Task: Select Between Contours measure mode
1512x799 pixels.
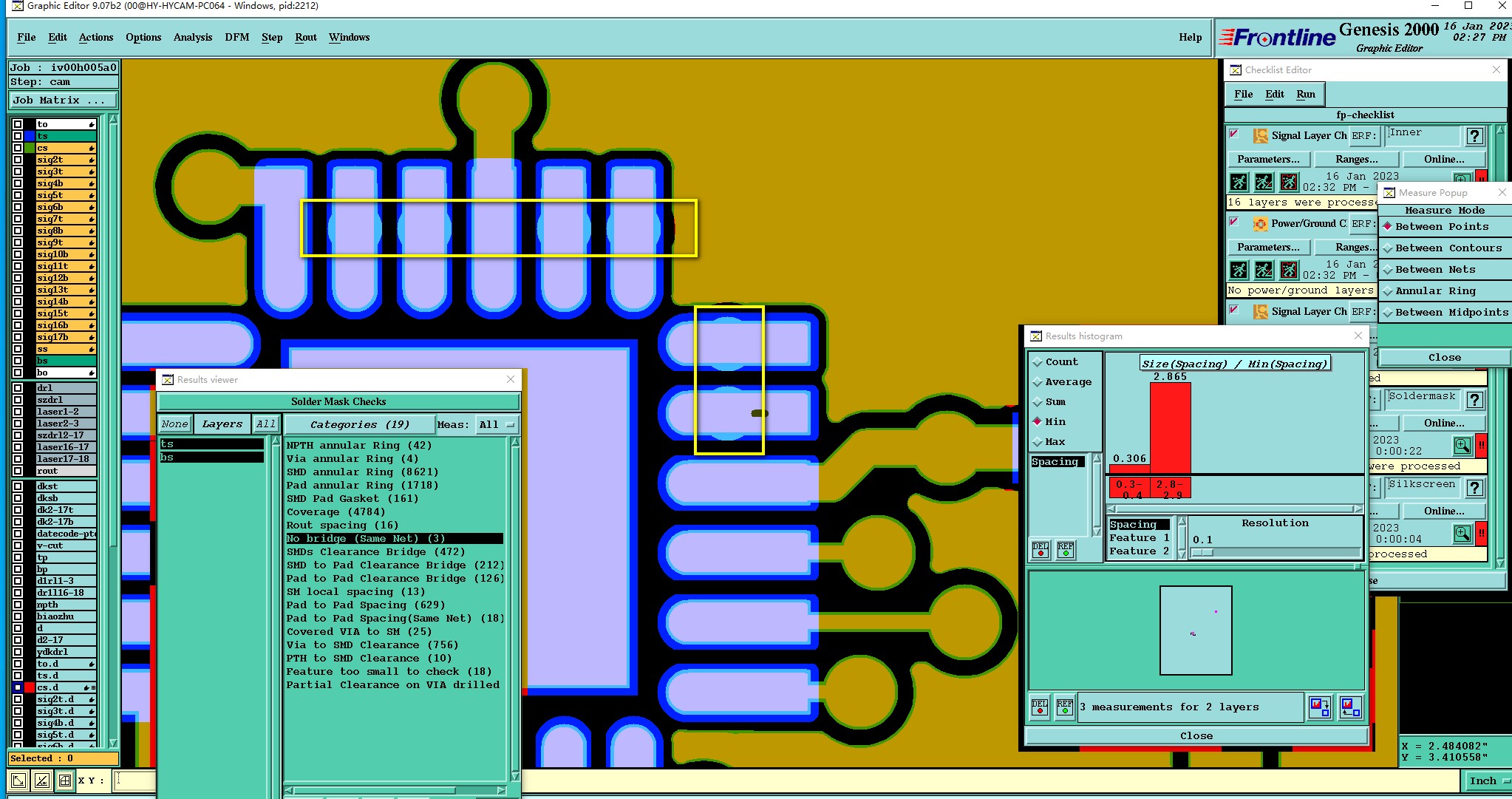Action: click(1448, 248)
